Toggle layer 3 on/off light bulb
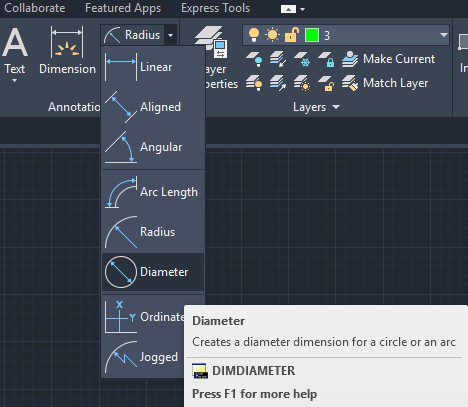This screenshot has width=468, height=407. tap(254, 35)
